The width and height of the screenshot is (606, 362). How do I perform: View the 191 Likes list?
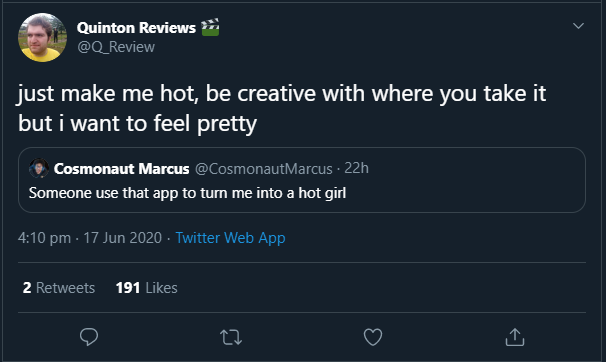pos(146,288)
